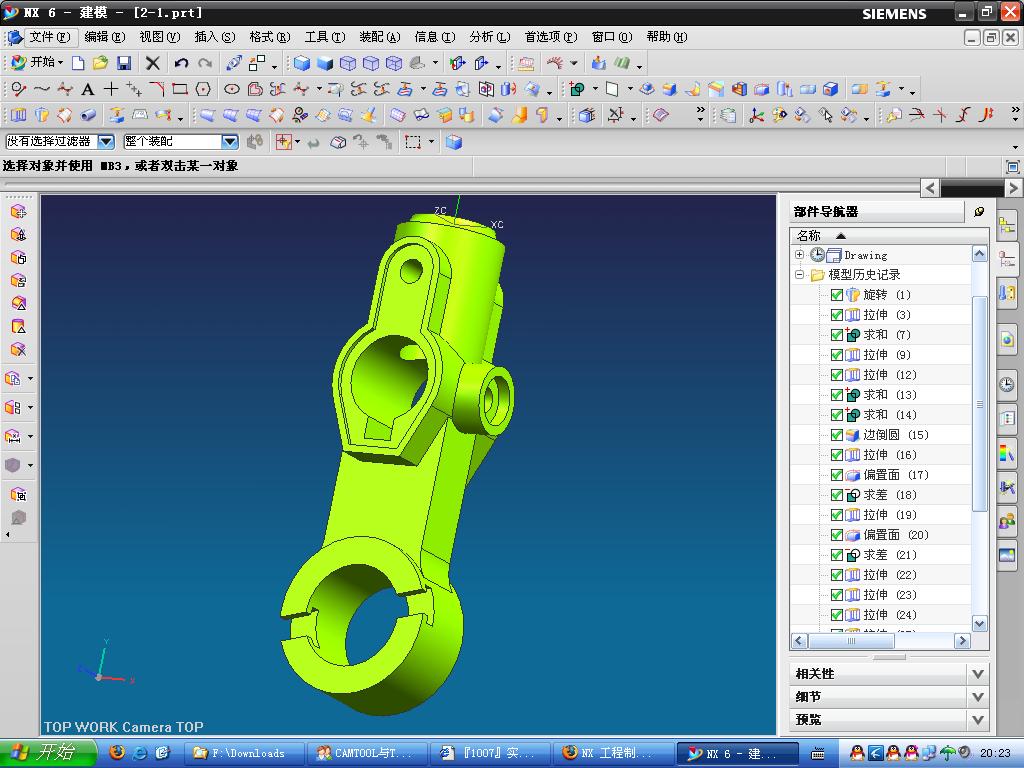Image resolution: width=1024 pixels, height=768 pixels.
Task: Click the top add-component icon in left sidebar
Action: (18, 212)
